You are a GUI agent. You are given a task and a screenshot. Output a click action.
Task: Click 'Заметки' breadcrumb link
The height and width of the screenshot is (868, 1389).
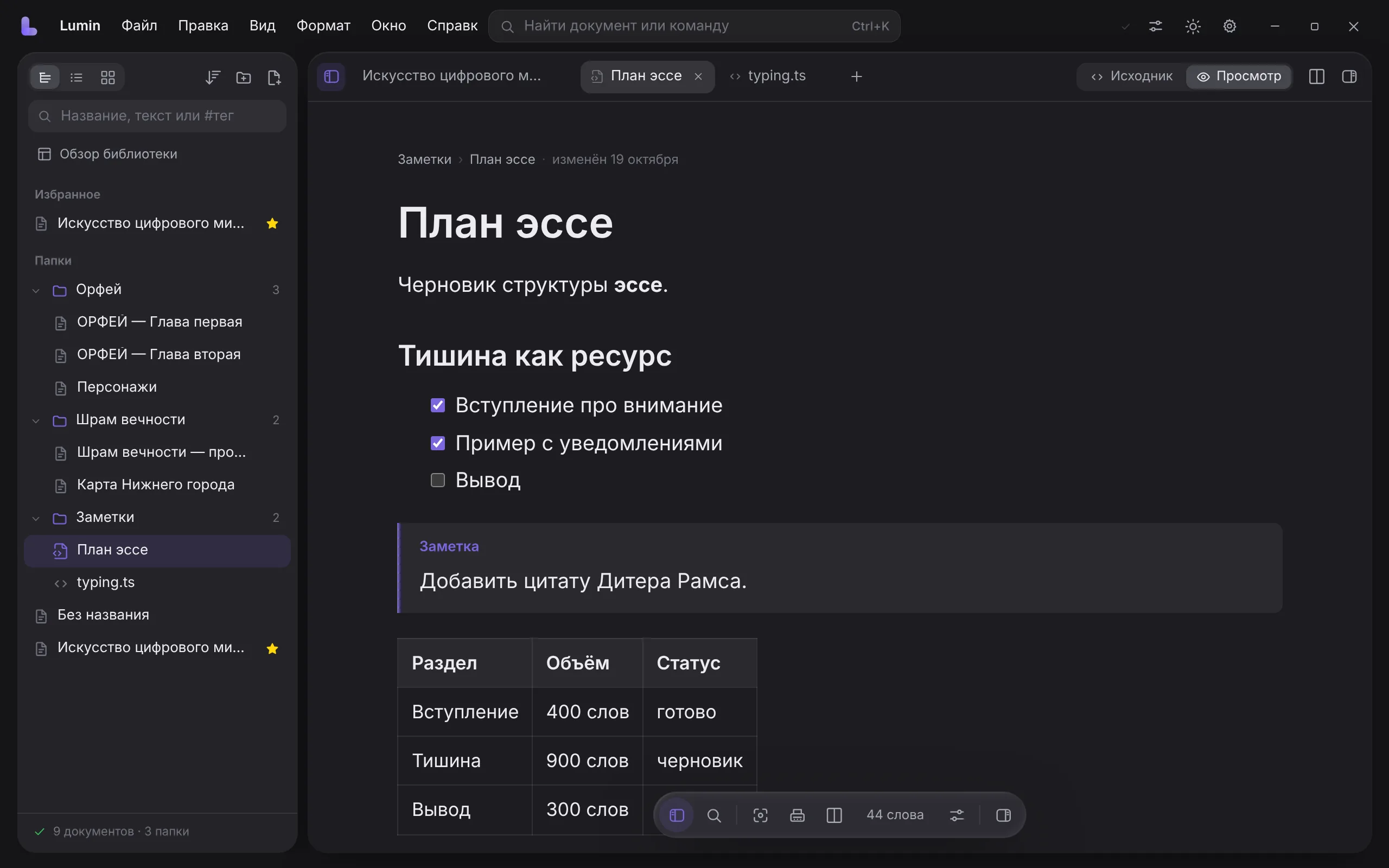(425, 159)
